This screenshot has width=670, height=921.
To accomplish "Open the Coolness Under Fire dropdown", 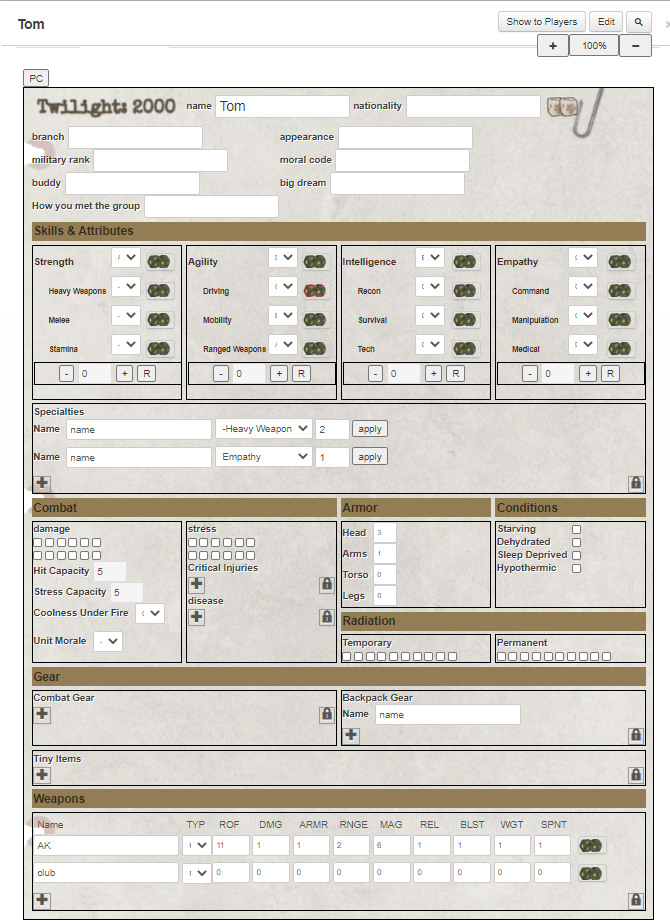I will tap(150, 613).
